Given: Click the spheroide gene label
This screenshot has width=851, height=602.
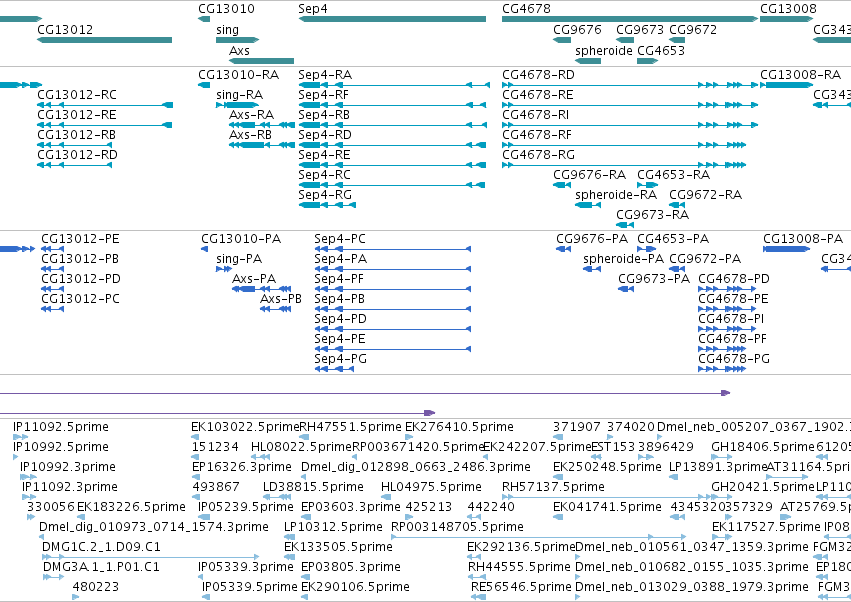Looking at the screenshot, I should (604, 50).
